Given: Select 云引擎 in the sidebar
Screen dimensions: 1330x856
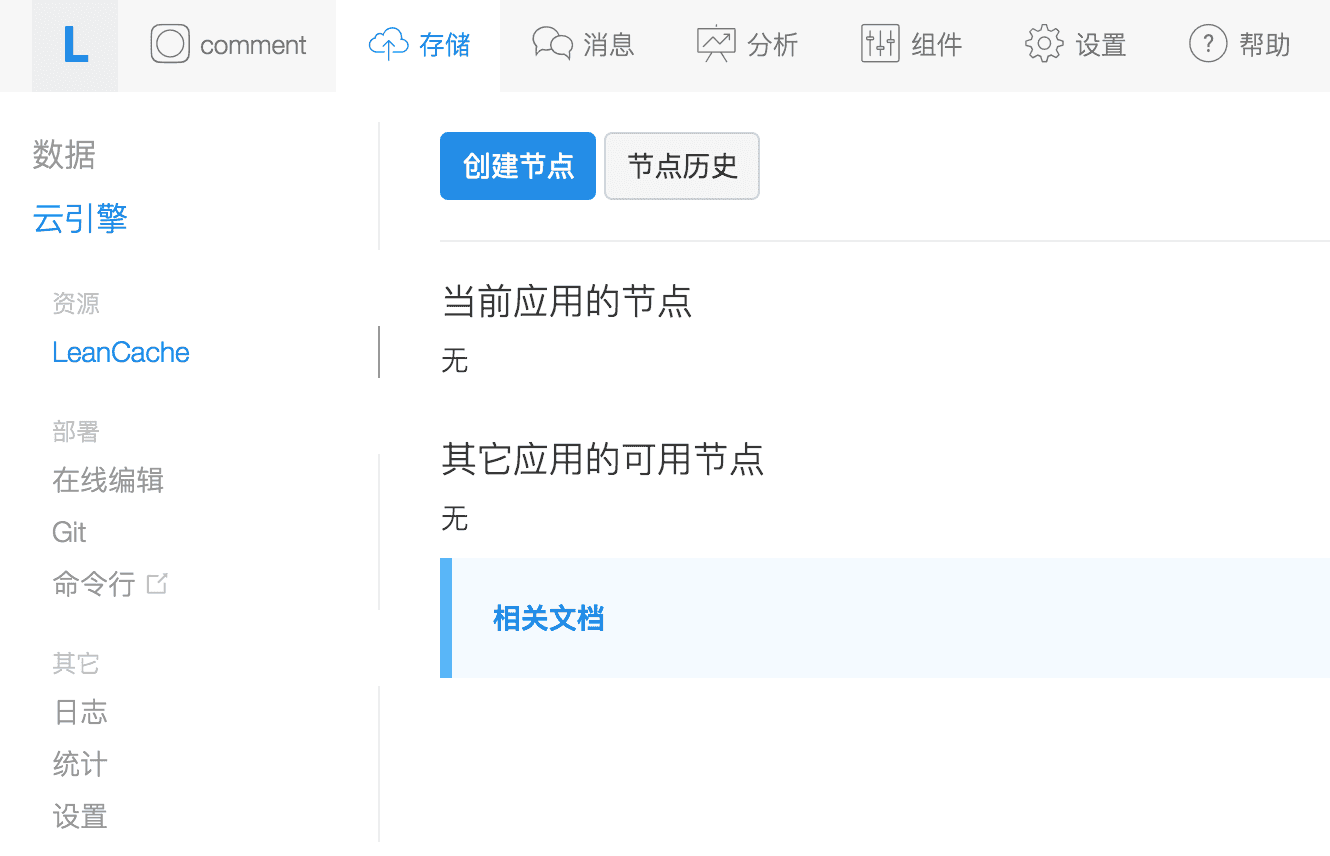Looking at the screenshot, I should pos(80,219).
